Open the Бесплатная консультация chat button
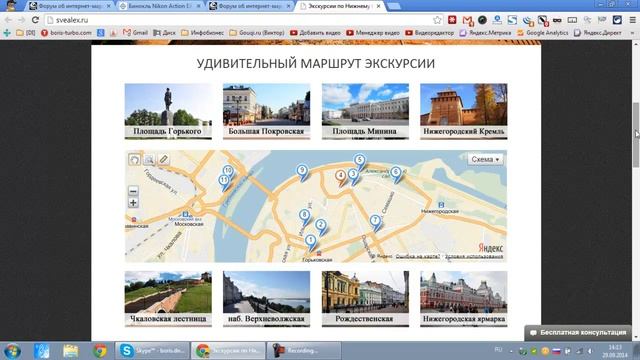Image resolution: width=640 pixels, height=360 pixels. coord(578,333)
